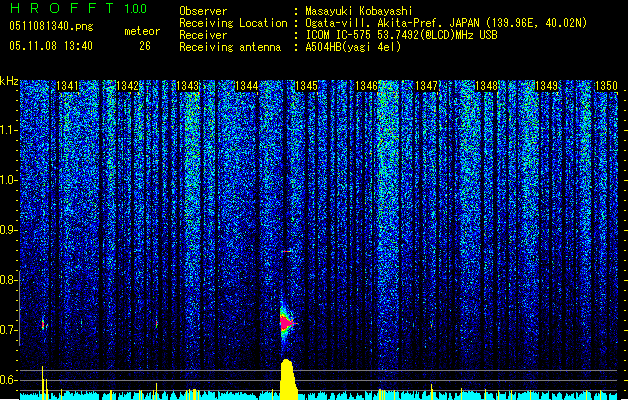Image resolution: width=629 pixels, height=400 pixels.
Task: Click the 1343 time marker
Action: coord(187,86)
